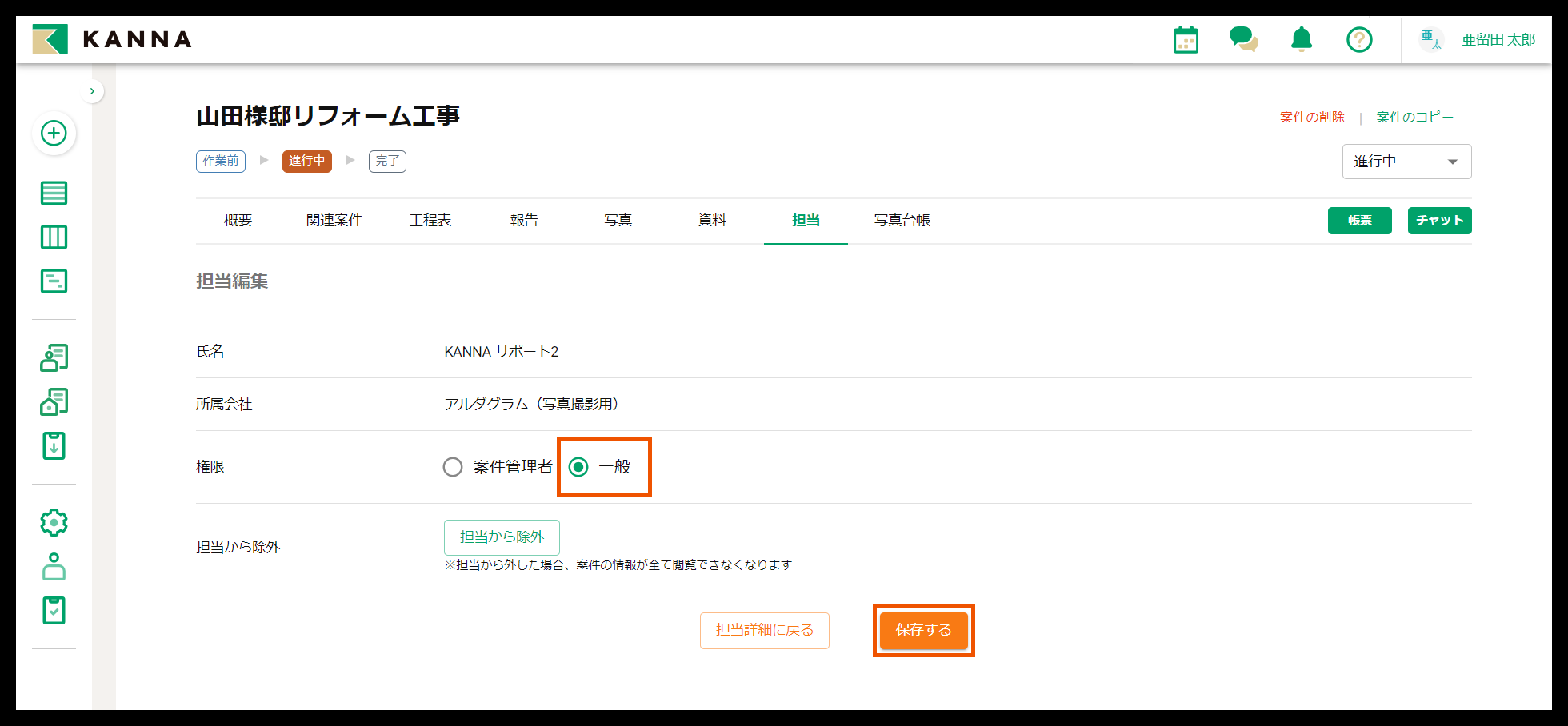This screenshot has height=726, width=1568.
Task: Open help using the question mark icon
Action: pos(1358,39)
